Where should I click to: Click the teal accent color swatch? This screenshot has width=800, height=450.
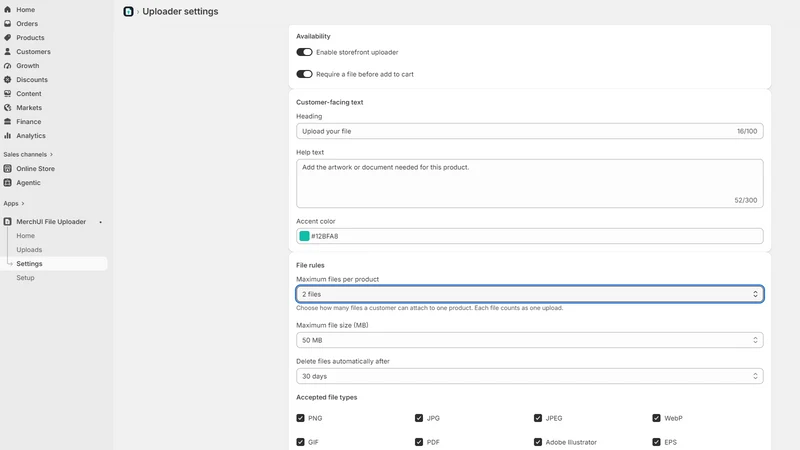pyautogui.click(x=305, y=236)
